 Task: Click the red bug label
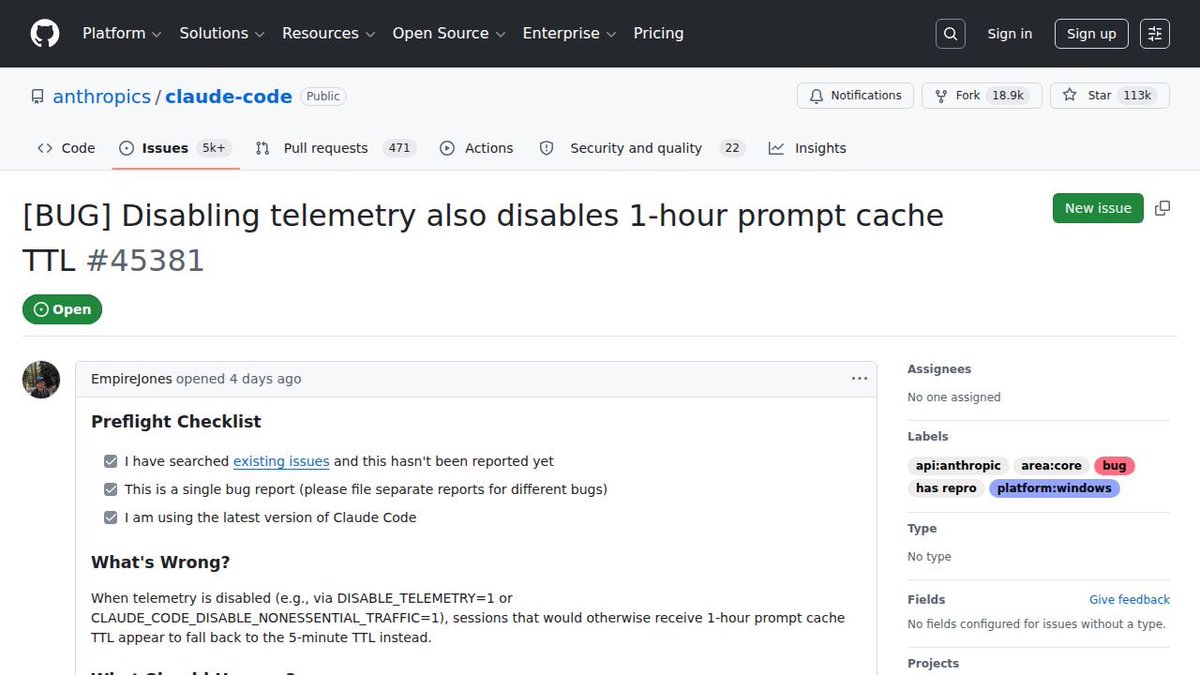(1114, 465)
